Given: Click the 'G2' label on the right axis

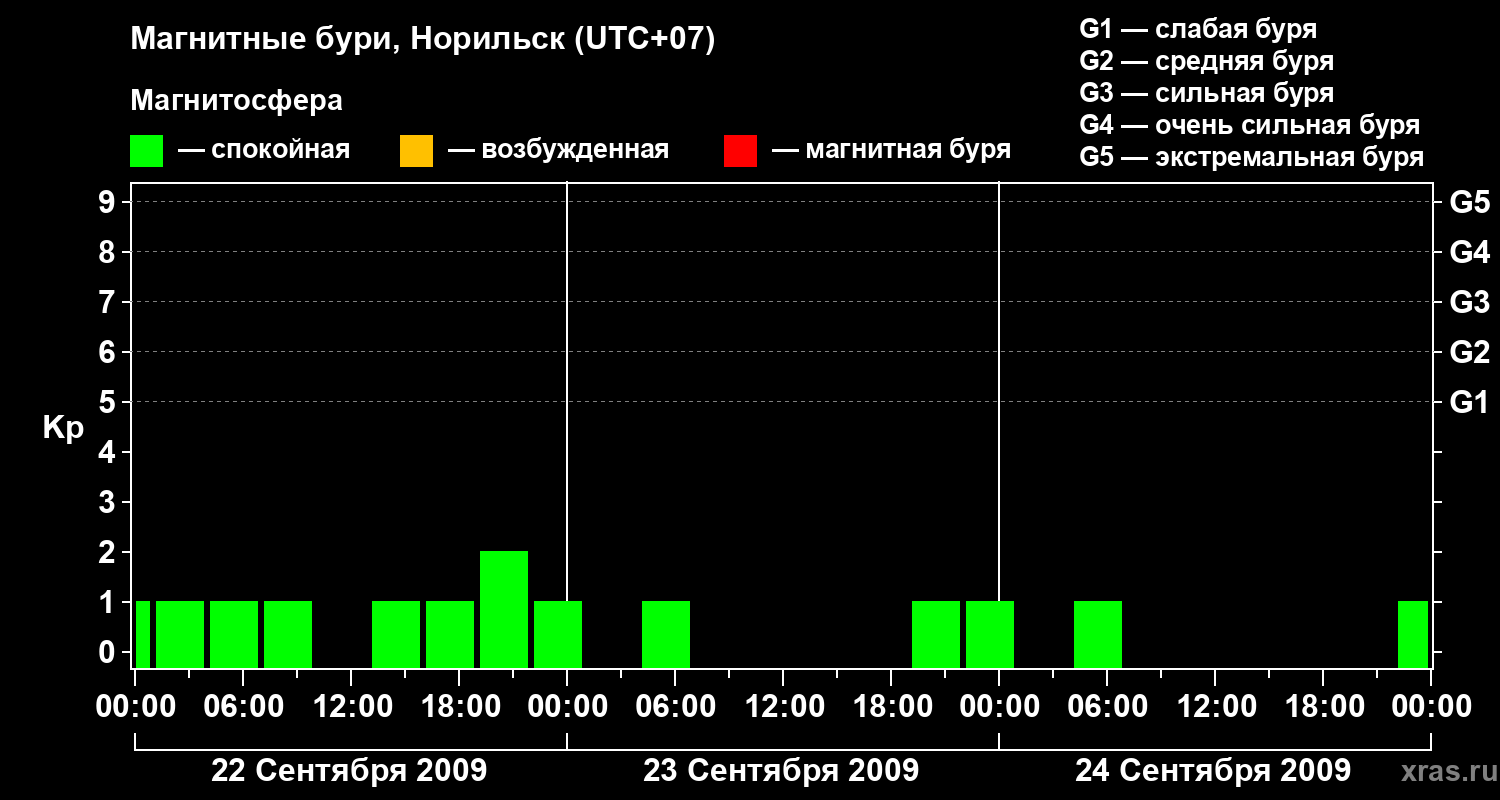Looking at the screenshot, I should click(x=1469, y=352).
